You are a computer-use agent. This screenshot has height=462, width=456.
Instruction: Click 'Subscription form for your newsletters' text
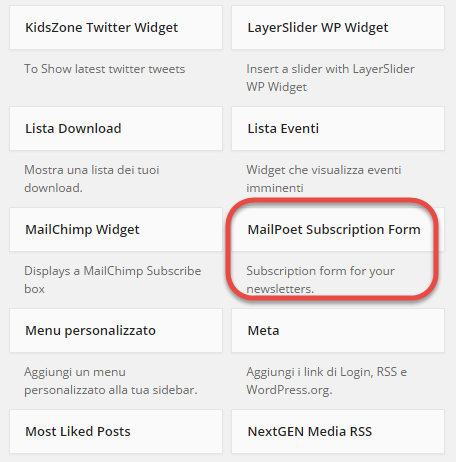(320, 280)
